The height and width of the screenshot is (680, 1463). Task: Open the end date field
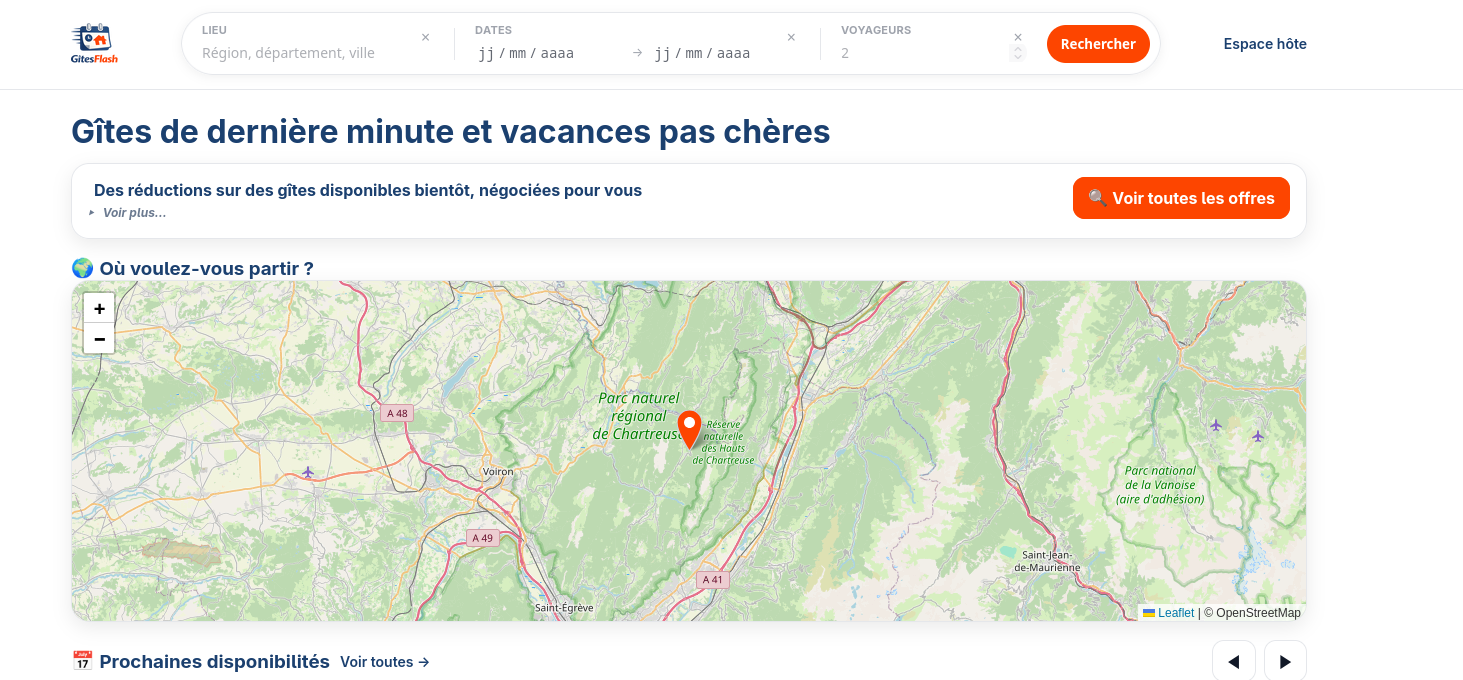(702, 53)
